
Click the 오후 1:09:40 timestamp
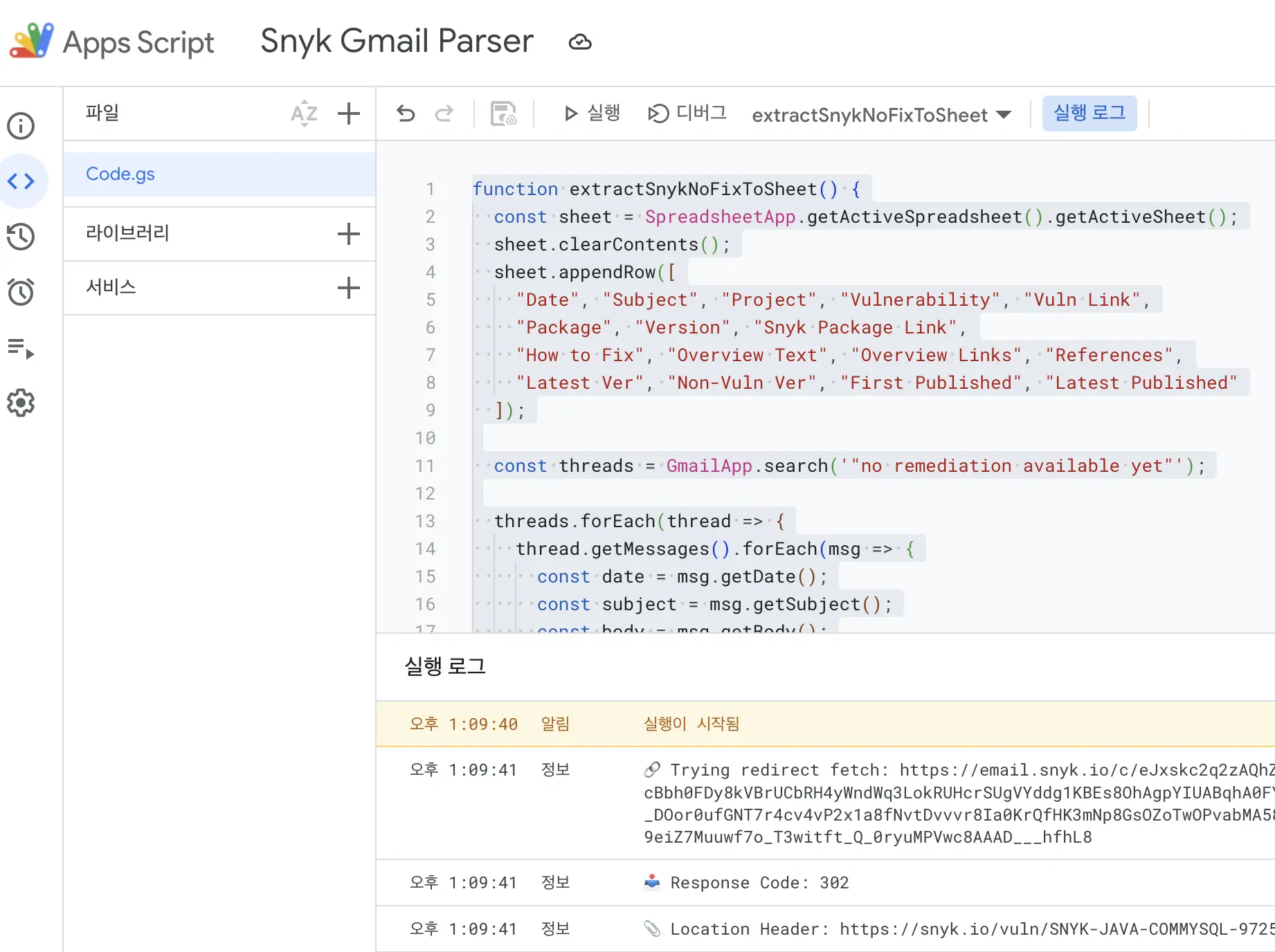point(463,724)
